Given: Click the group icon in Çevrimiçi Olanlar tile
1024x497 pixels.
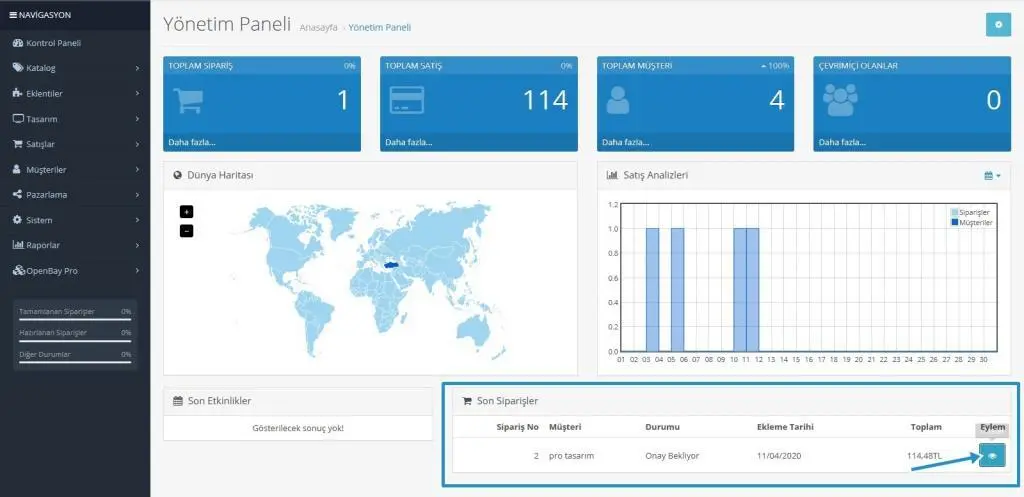Looking at the screenshot, I should point(840,101).
